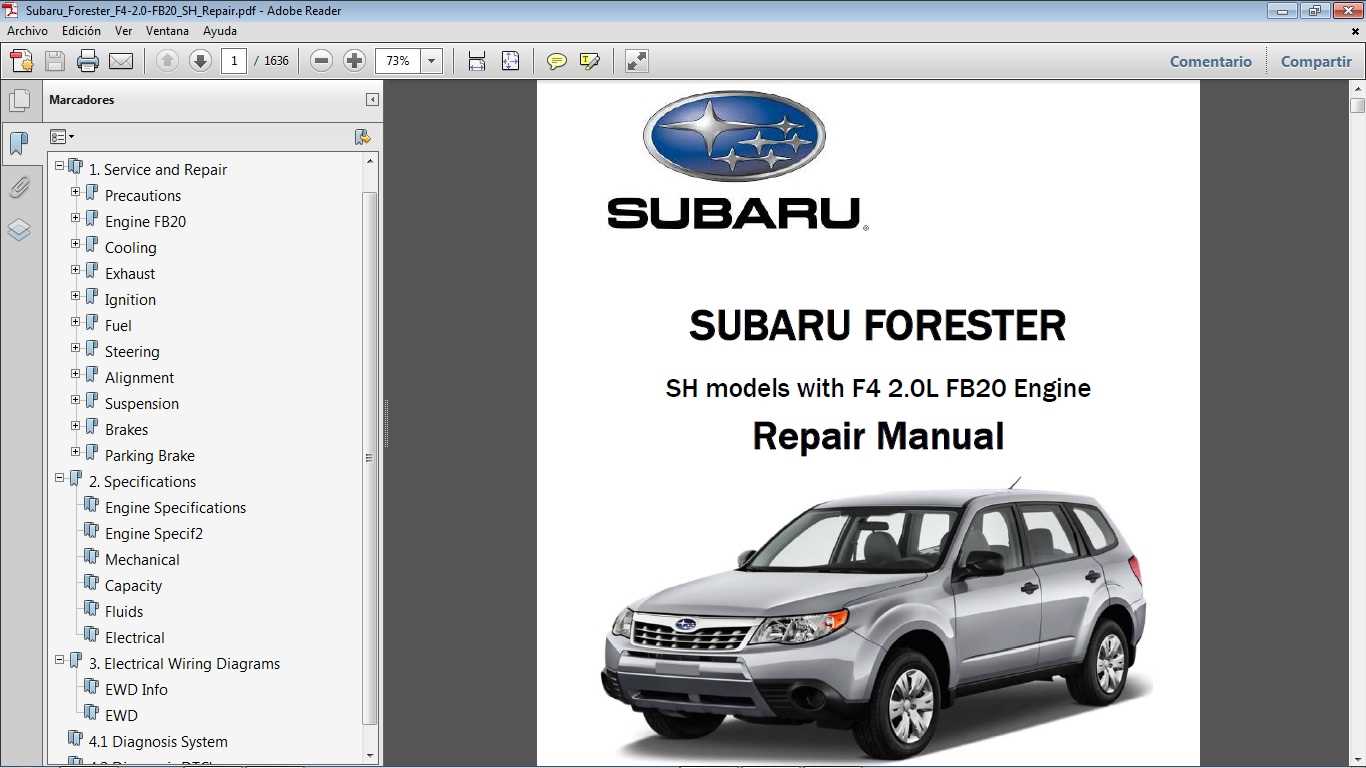Select the Alignment bookmark
The width and height of the screenshot is (1366, 768).
pyautogui.click(x=139, y=377)
